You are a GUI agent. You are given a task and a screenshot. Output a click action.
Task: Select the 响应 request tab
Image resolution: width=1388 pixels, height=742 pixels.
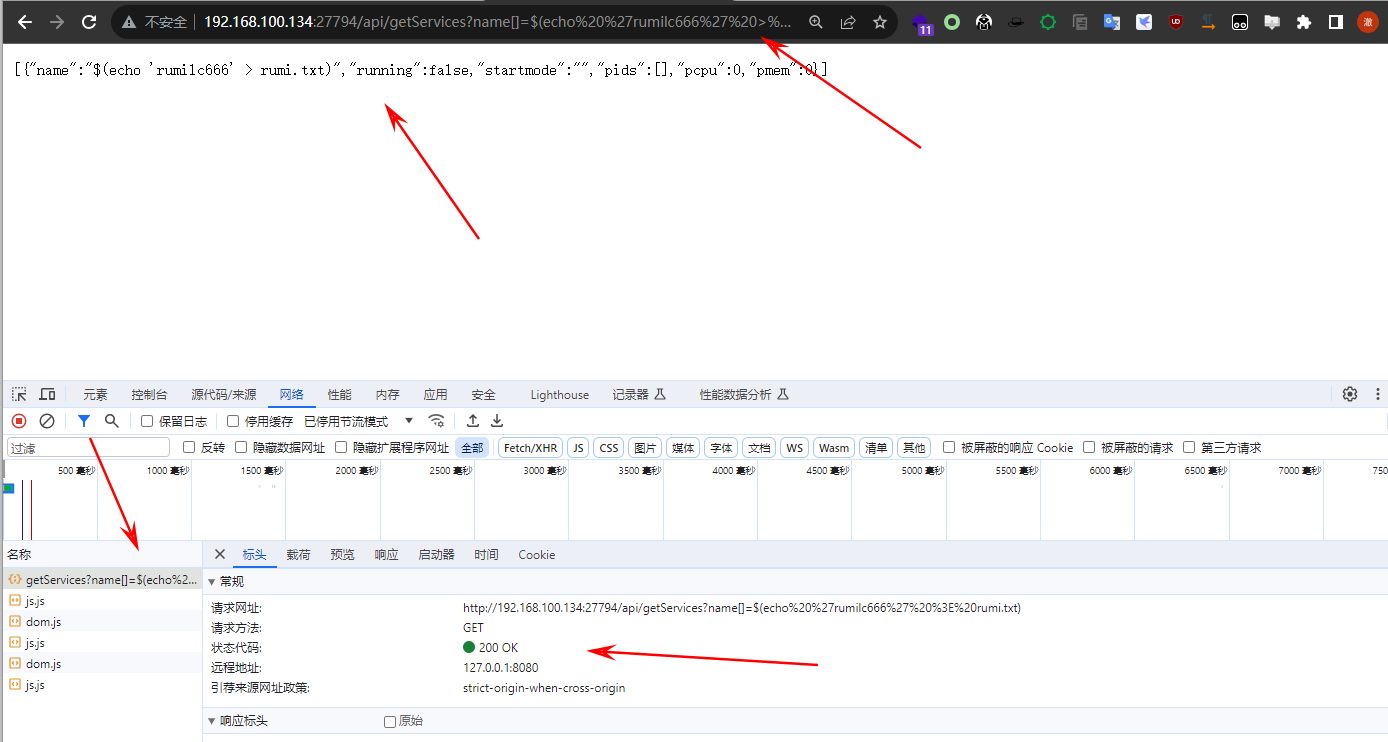[x=386, y=554]
